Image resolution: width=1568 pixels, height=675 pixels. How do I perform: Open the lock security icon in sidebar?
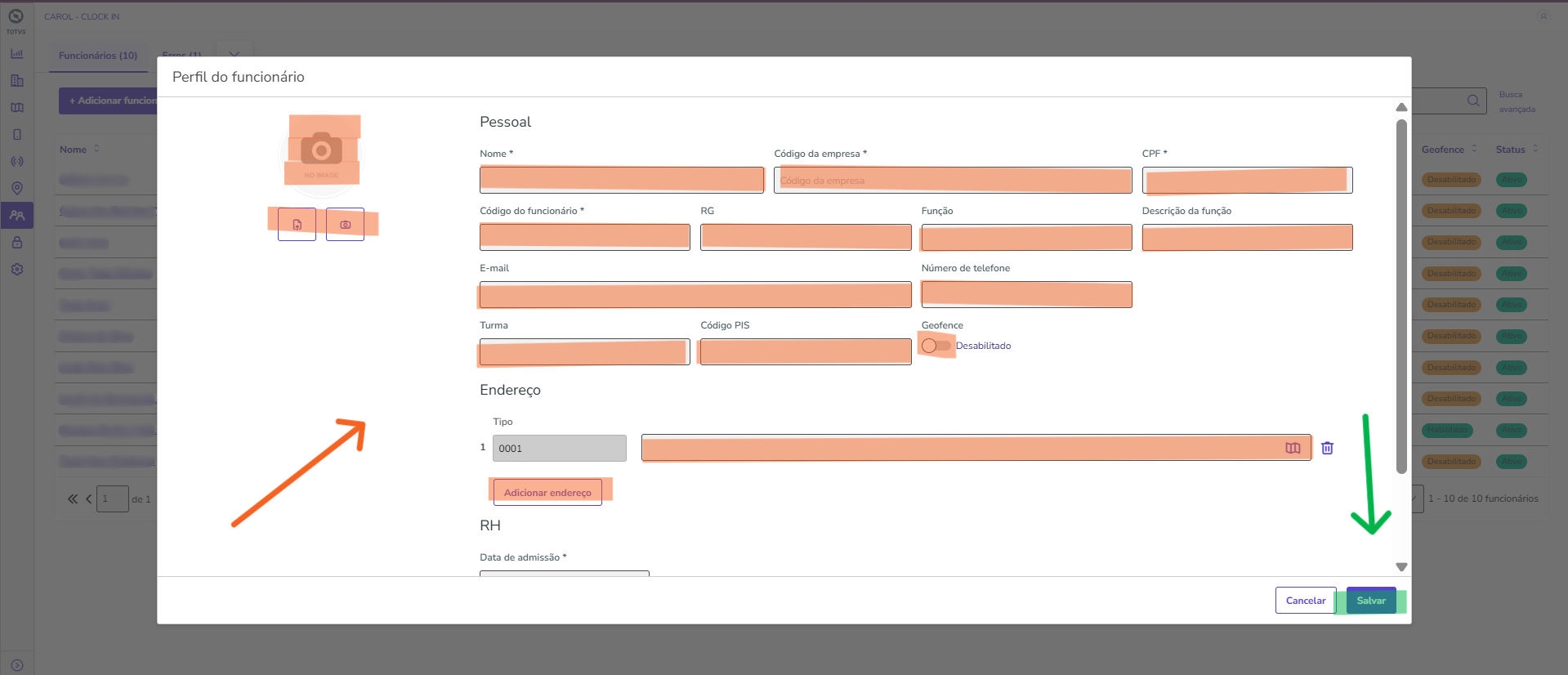17,243
